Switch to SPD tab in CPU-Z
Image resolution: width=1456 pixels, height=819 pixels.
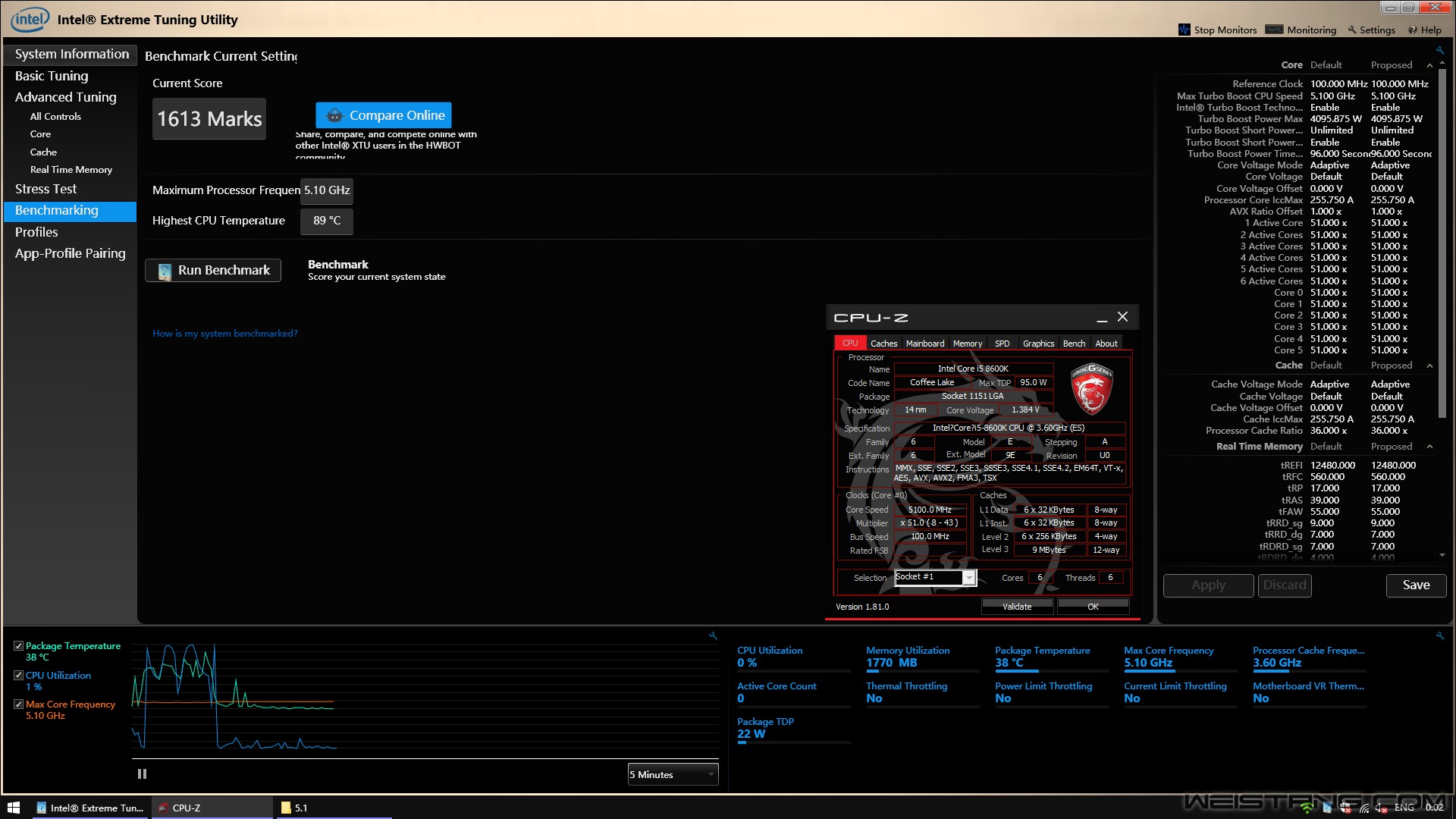tap(1003, 344)
